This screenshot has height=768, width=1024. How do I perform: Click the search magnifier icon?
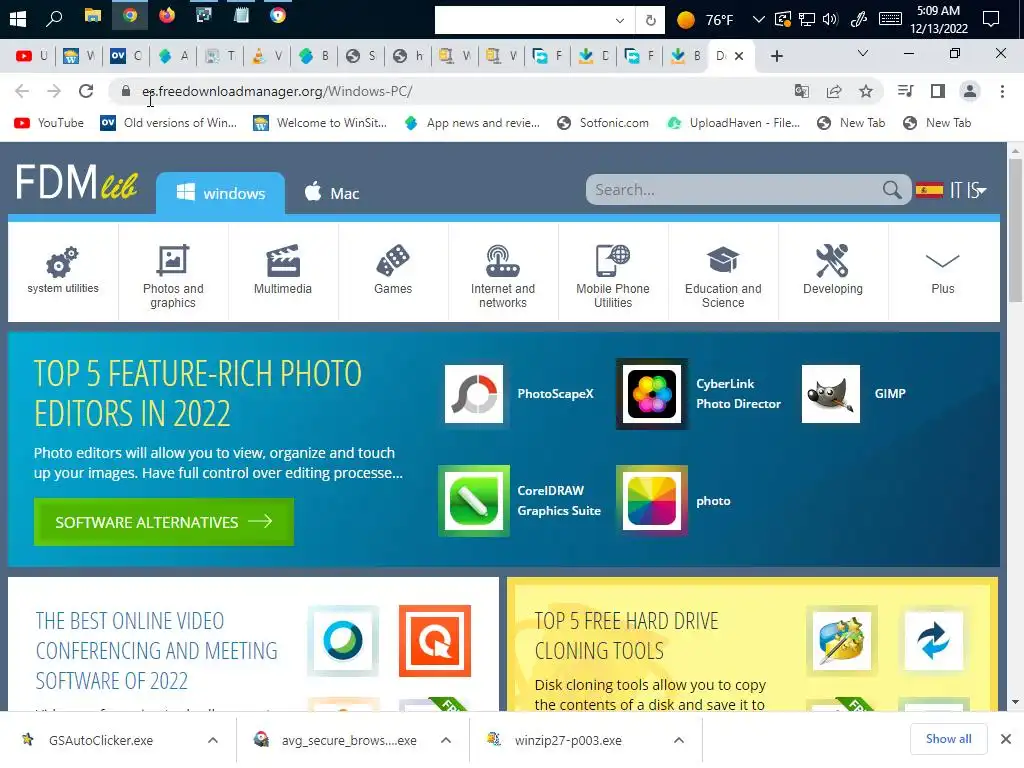pos(892,189)
